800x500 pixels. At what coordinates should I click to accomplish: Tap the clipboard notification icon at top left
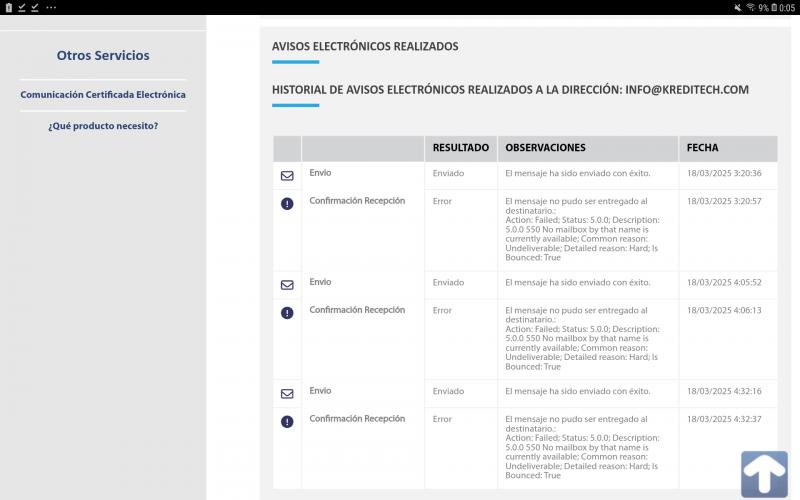pyautogui.click(x=9, y=7)
